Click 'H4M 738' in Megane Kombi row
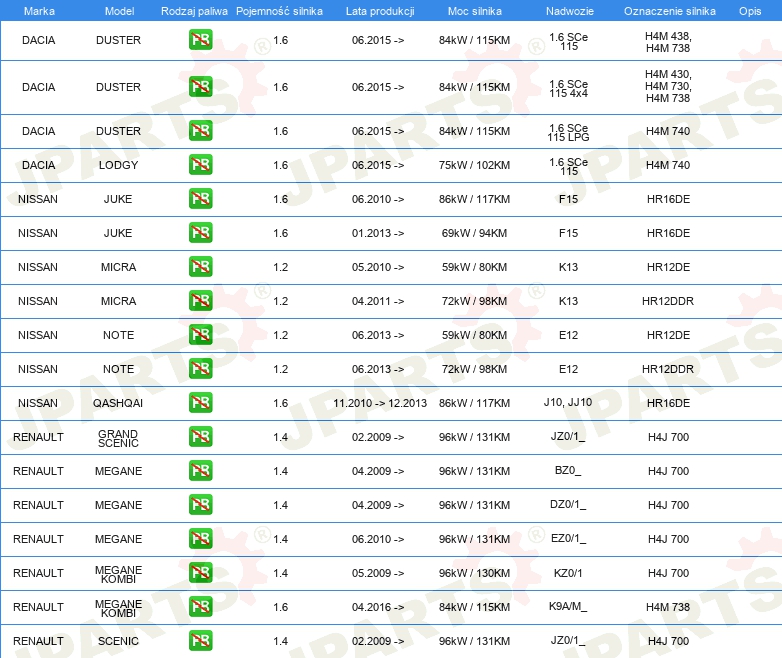Viewport: 782px width, 658px height. pyautogui.click(x=668, y=607)
